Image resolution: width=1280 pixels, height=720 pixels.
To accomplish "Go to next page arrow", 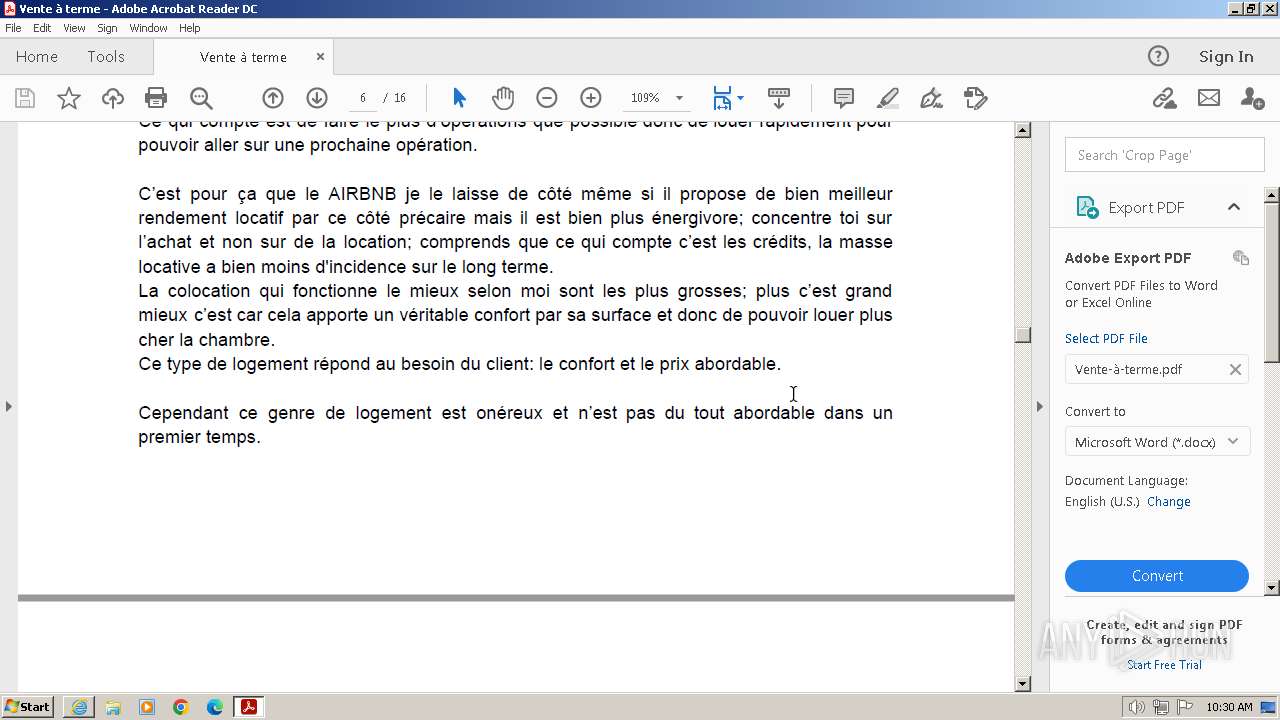I will click(317, 98).
